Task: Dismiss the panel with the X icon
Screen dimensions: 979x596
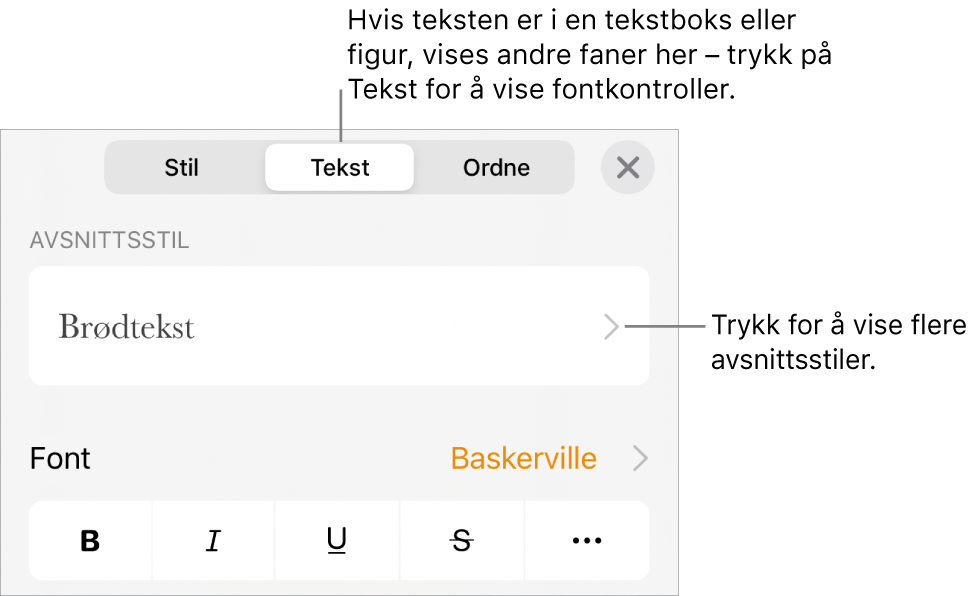Action: (x=628, y=167)
